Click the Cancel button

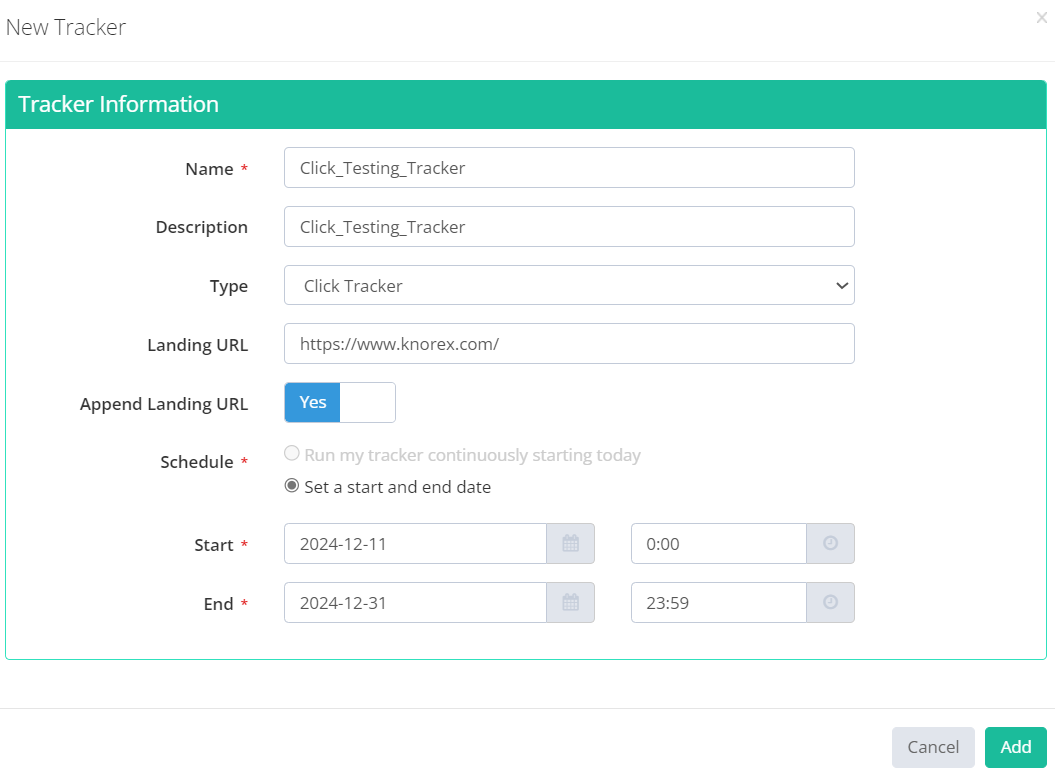pos(932,747)
